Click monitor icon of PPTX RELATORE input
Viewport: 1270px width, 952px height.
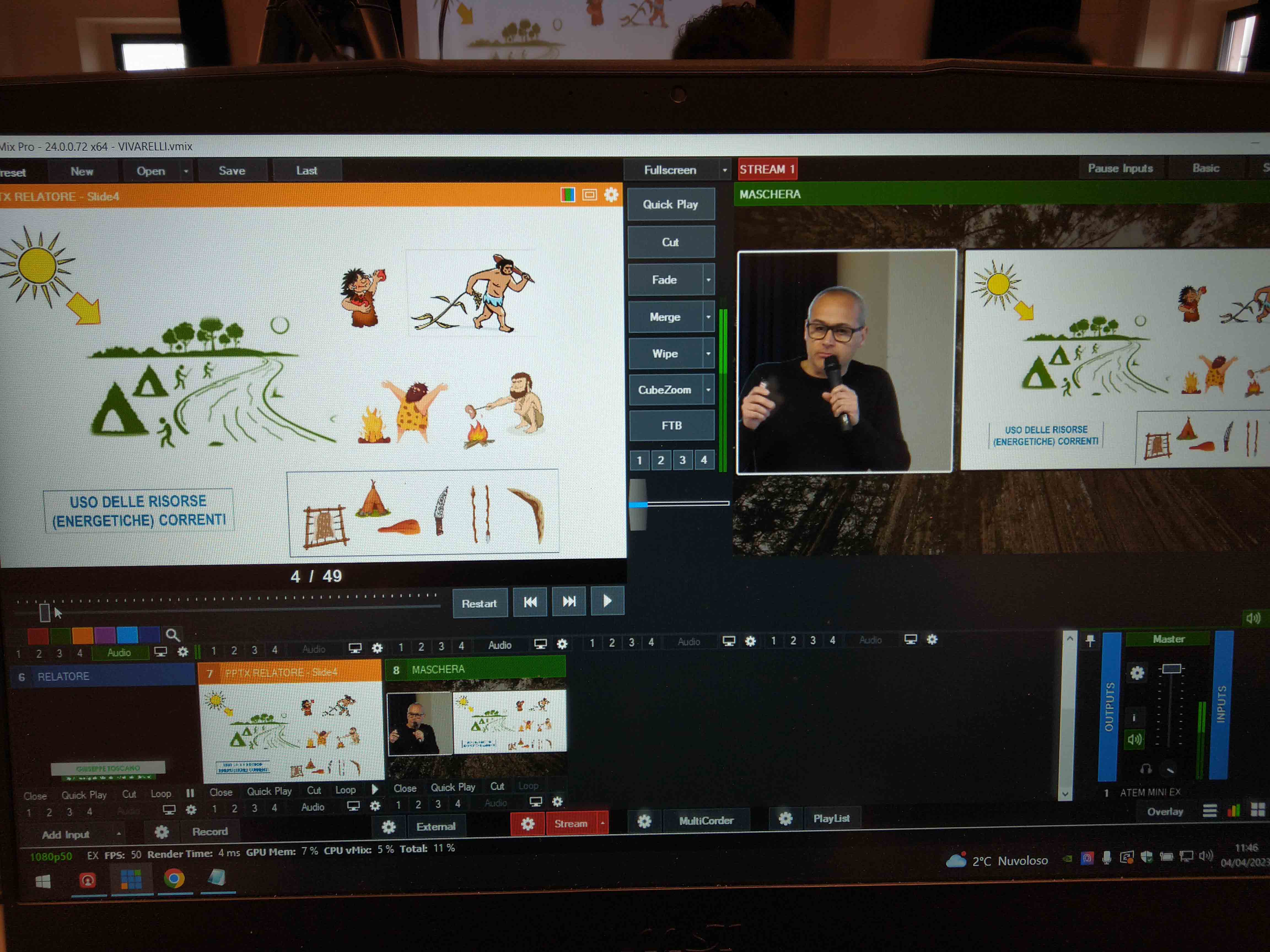(x=354, y=806)
